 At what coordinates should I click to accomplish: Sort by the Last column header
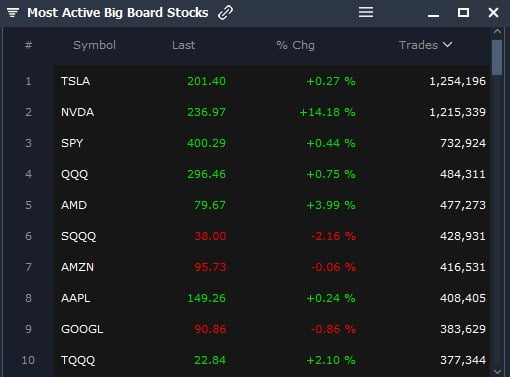(x=183, y=45)
